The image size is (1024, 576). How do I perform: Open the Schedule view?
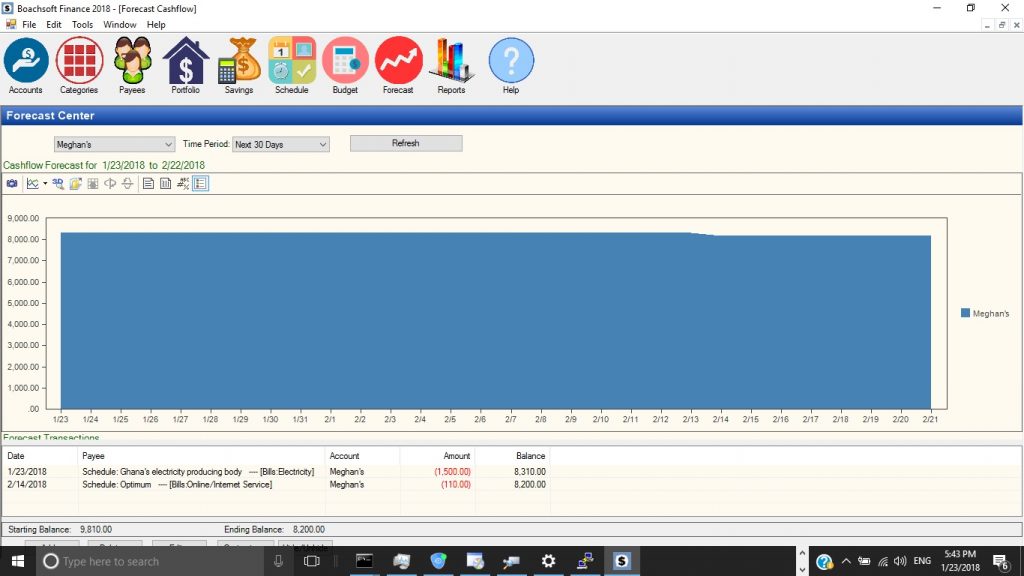[292, 65]
